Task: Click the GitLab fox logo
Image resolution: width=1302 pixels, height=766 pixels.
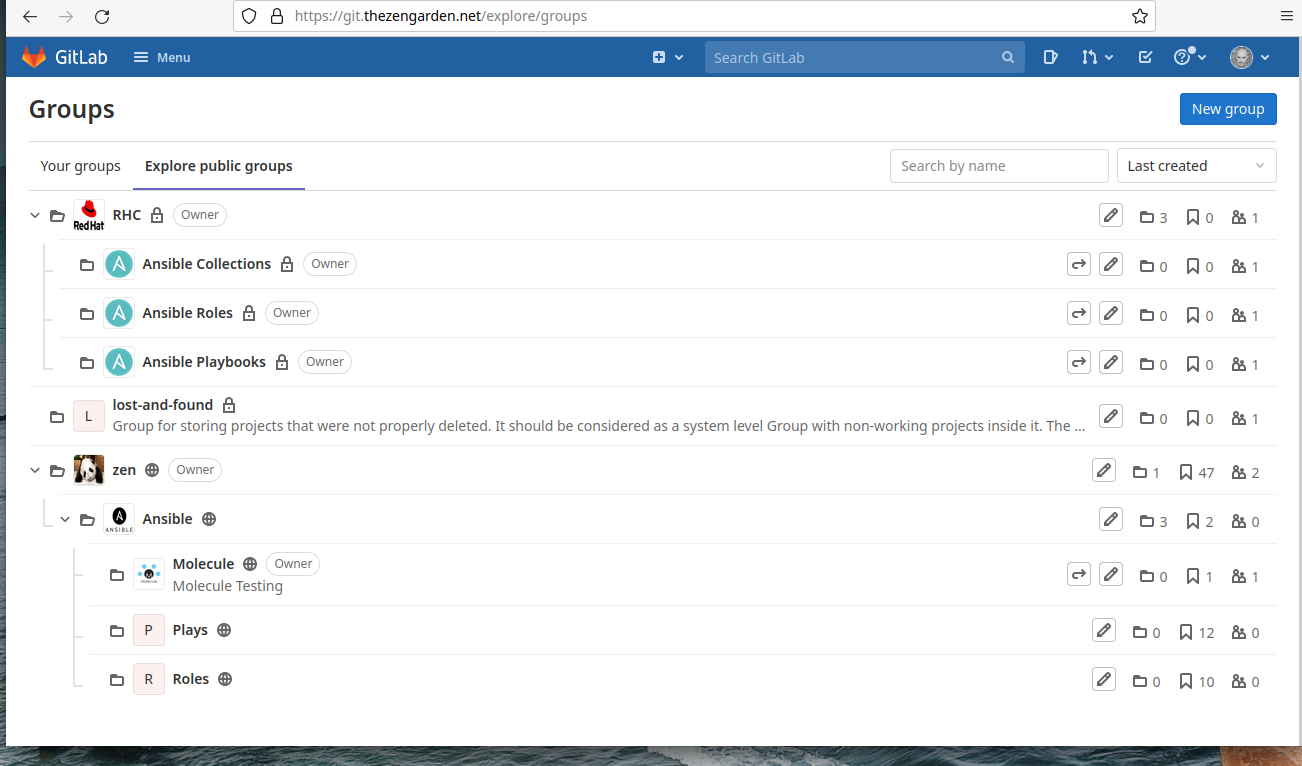Action: pyautogui.click(x=34, y=57)
